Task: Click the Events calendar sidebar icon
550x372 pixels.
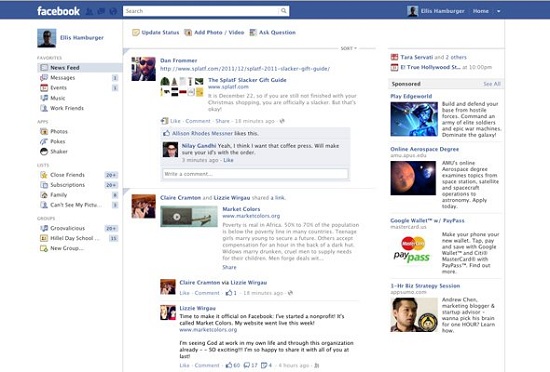Action: pyautogui.click(x=44, y=88)
